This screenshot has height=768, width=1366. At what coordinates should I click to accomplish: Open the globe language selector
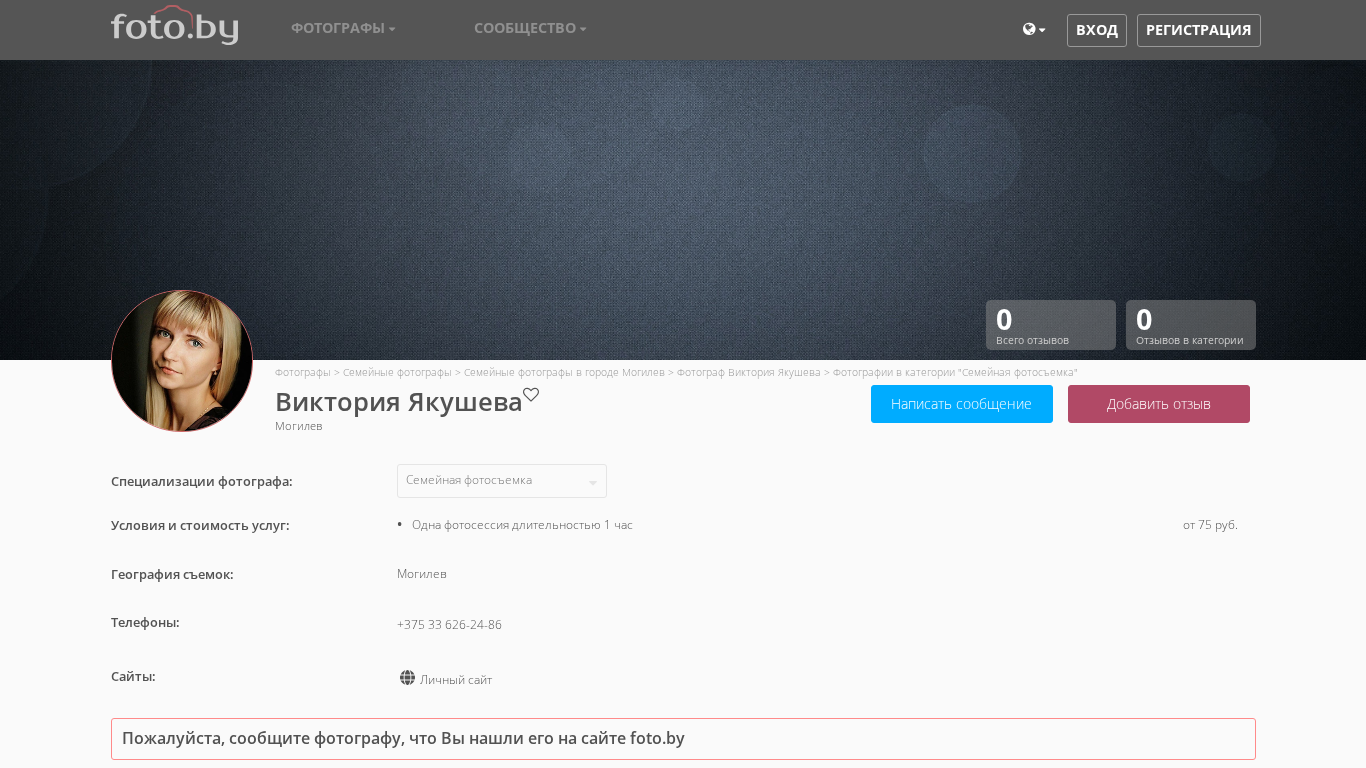tap(1033, 30)
